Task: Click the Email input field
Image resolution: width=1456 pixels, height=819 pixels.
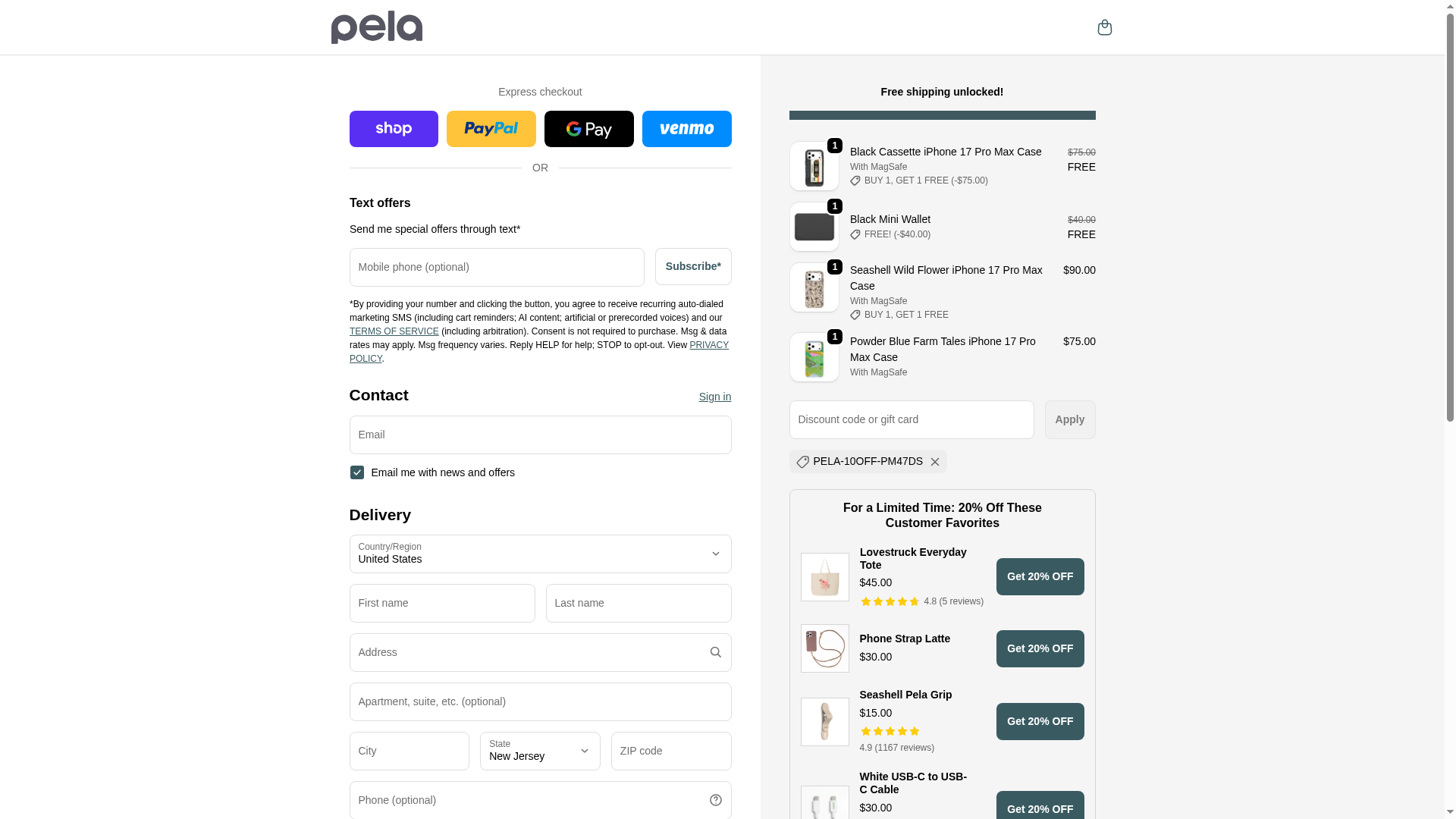Action: [x=540, y=435]
